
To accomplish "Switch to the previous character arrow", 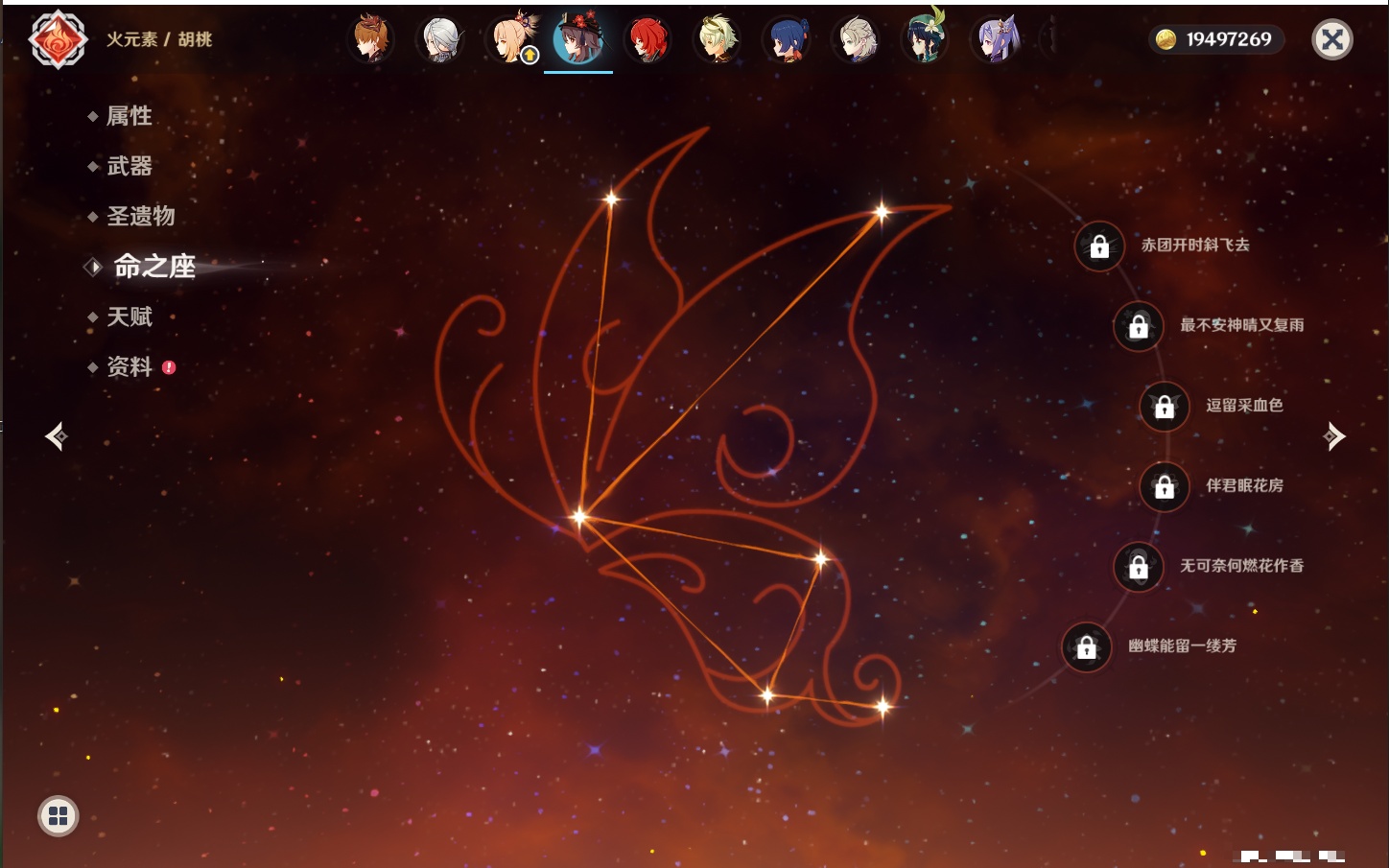I will click(56, 436).
